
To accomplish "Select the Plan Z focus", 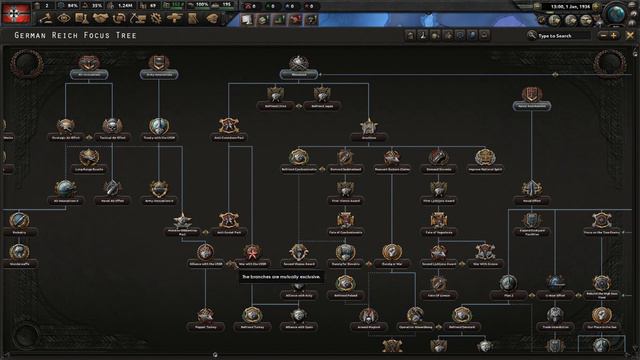I will point(508,288).
